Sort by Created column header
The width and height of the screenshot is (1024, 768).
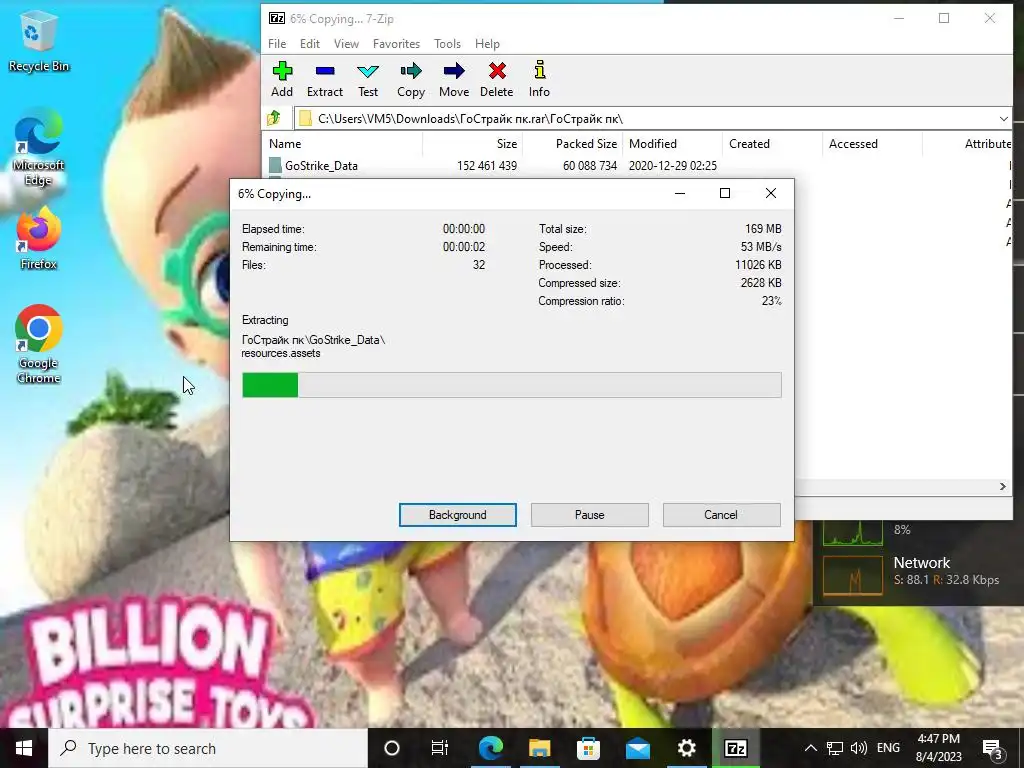[772, 144]
